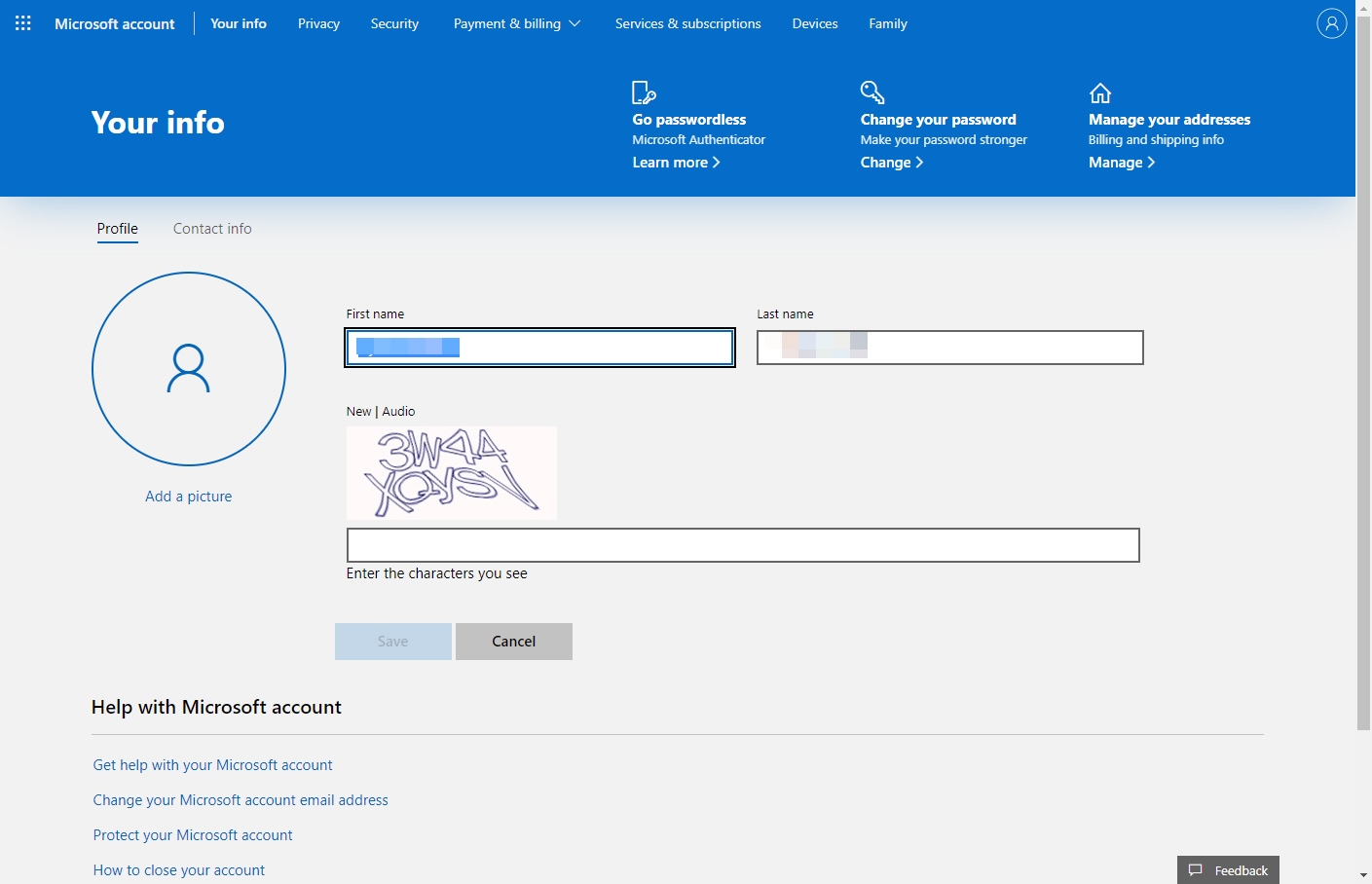Click the Save button
1372x884 pixels.
(393, 642)
